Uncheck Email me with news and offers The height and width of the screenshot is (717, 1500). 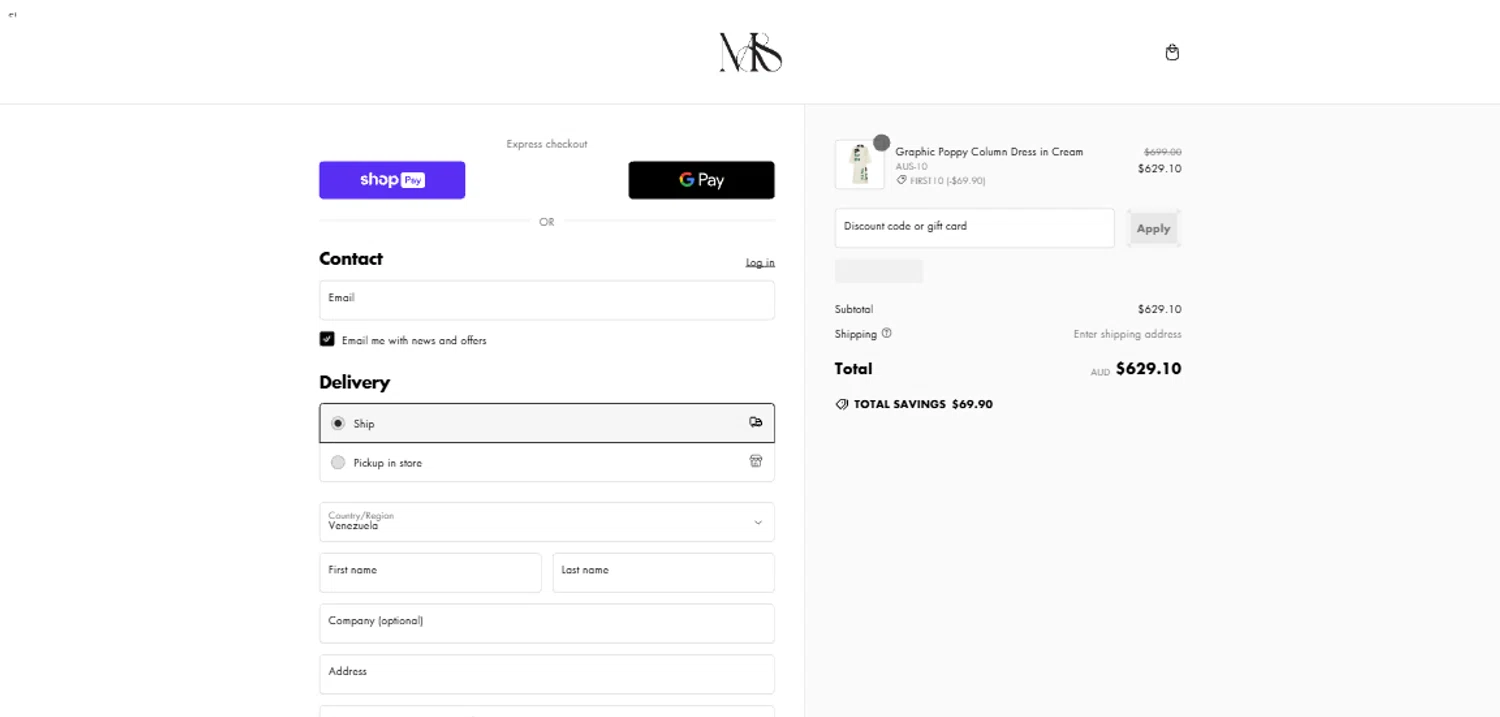327,339
